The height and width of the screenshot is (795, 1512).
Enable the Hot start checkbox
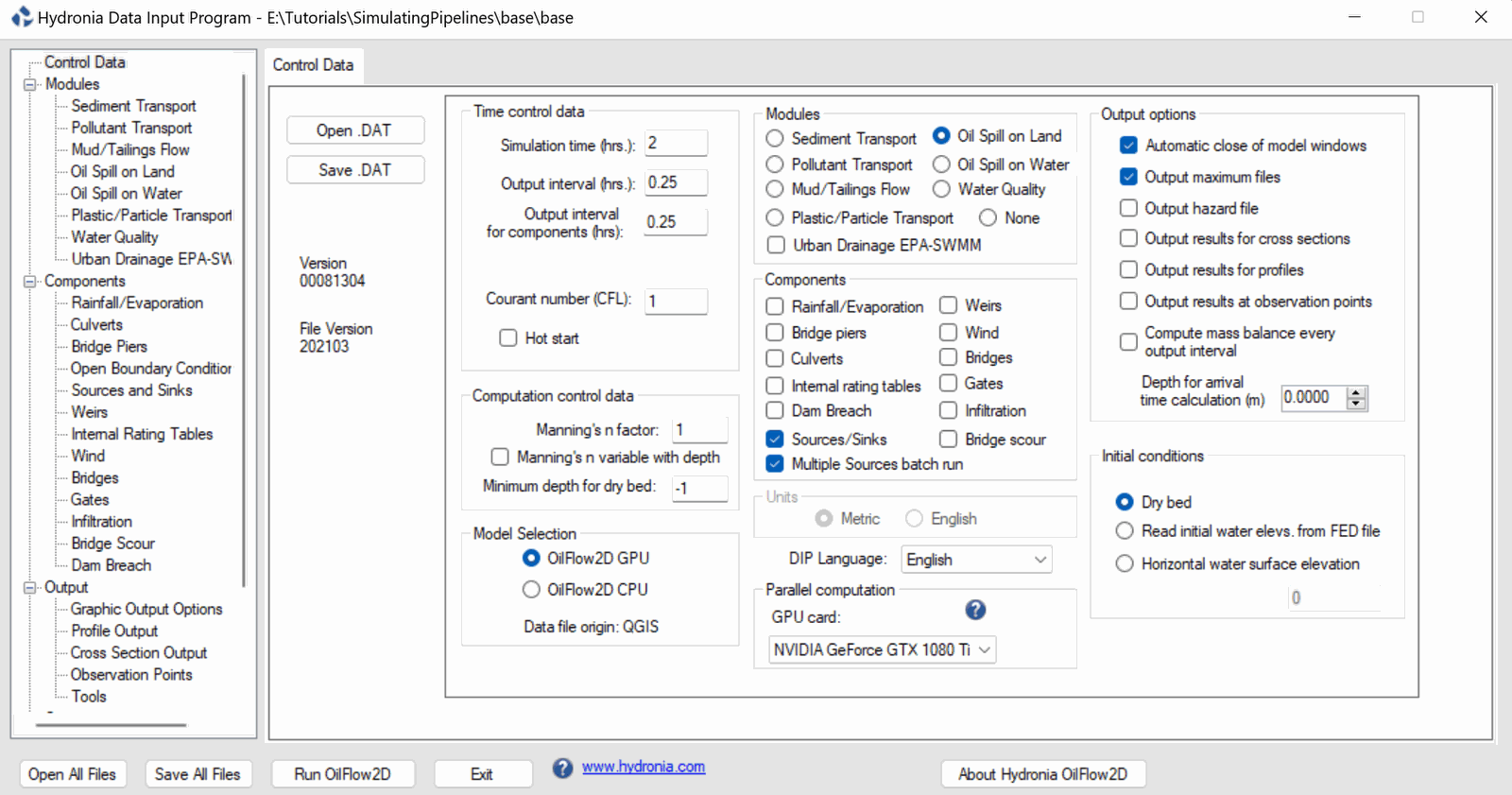508,337
